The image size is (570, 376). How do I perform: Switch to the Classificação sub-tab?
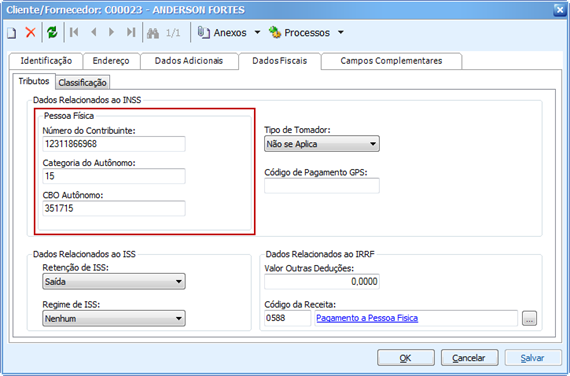point(83,83)
